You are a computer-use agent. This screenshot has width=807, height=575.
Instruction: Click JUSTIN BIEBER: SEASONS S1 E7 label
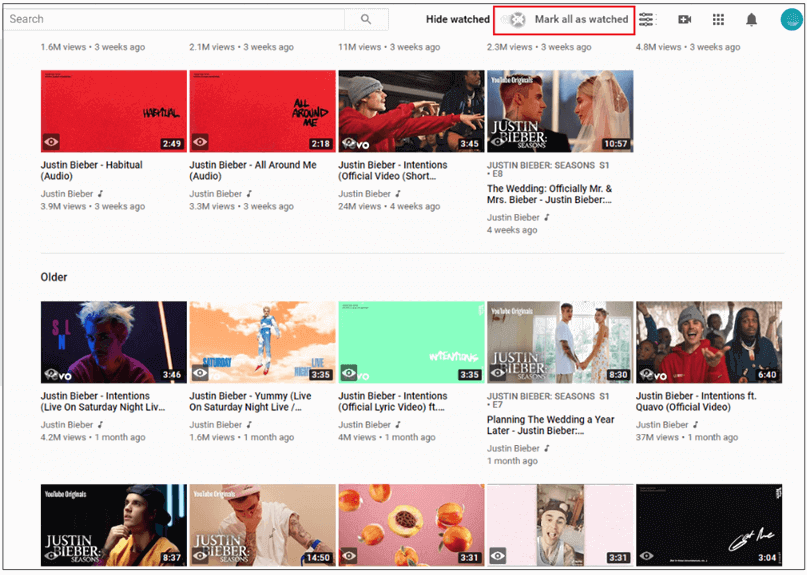pyautogui.click(x=548, y=400)
